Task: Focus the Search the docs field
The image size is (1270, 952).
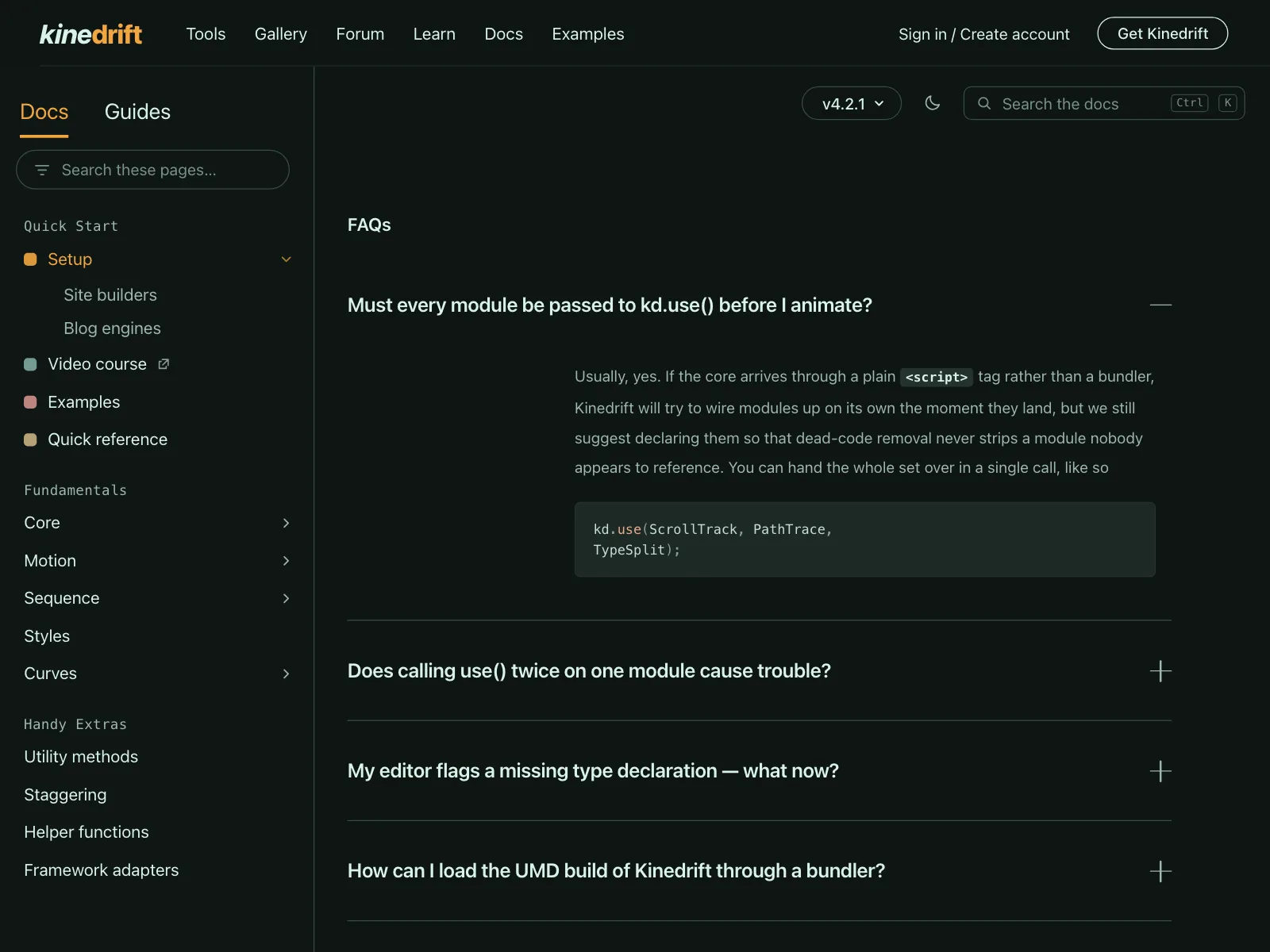Action: (x=1104, y=103)
